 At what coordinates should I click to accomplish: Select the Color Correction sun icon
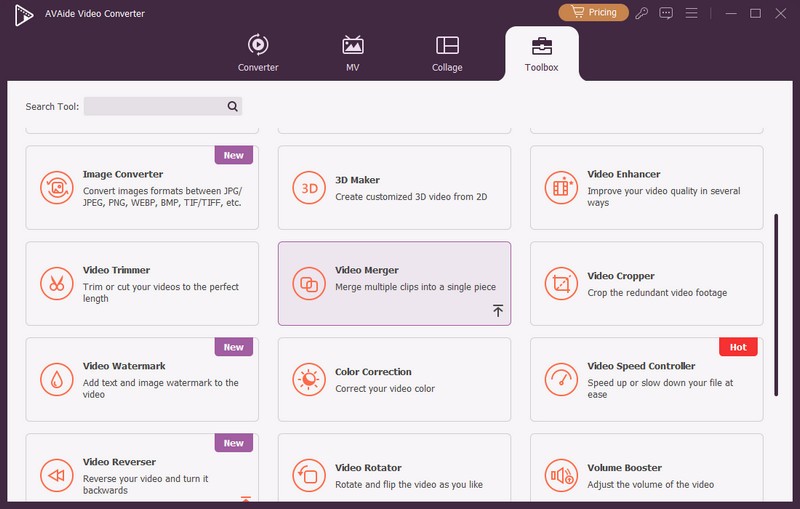click(x=309, y=379)
